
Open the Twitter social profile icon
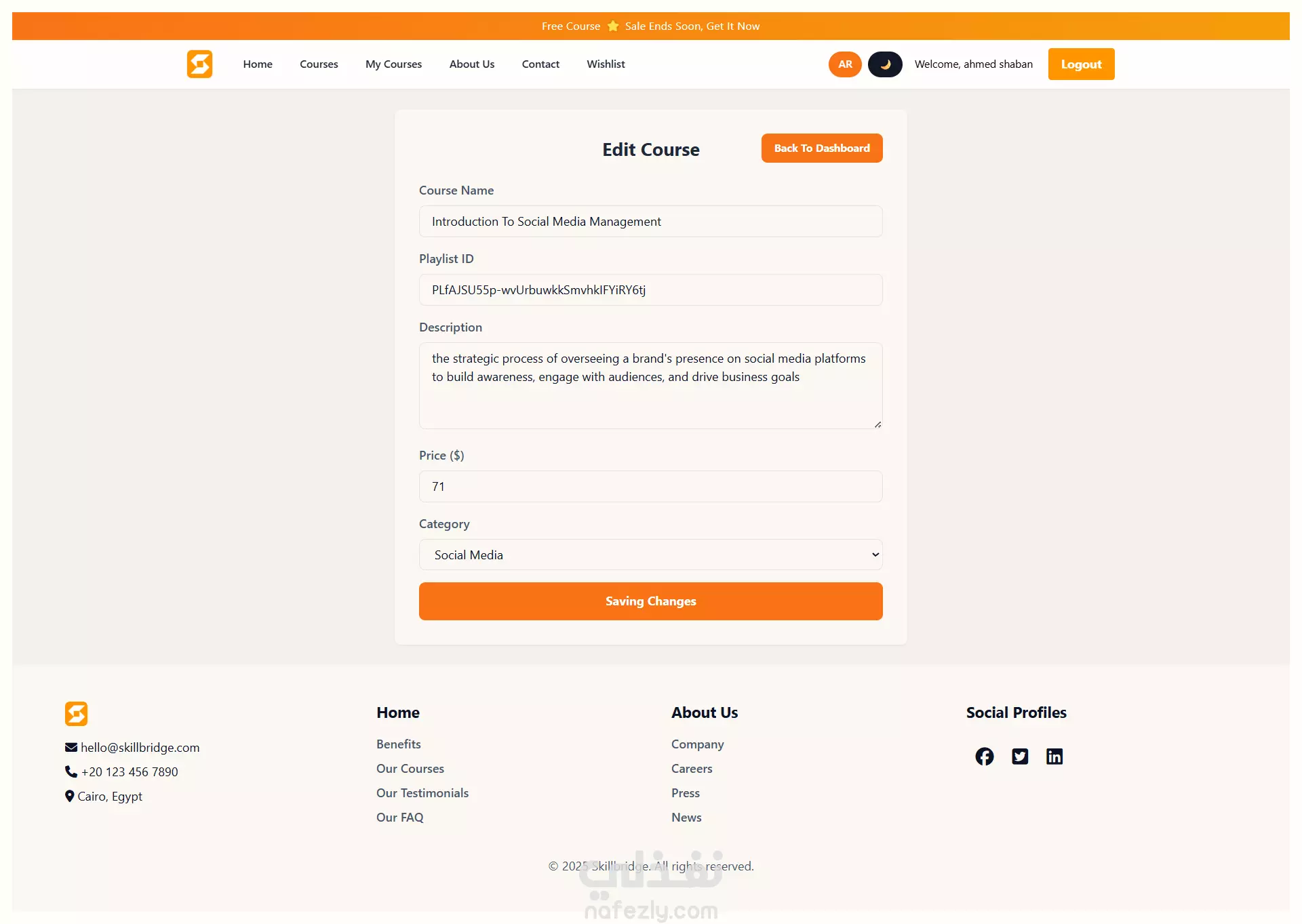pos(1020,757)
